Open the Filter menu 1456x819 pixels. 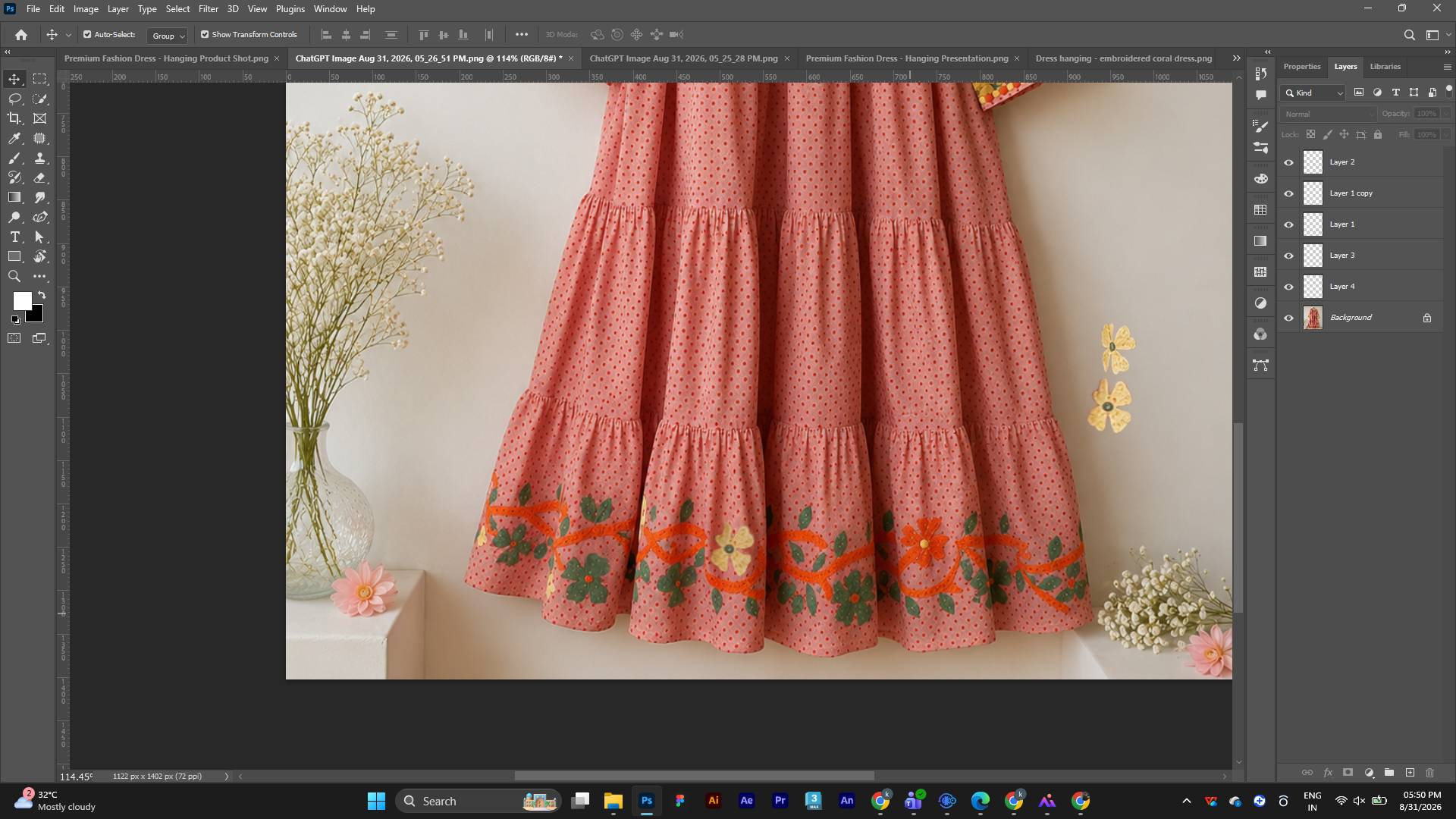[x=208, y=9]
